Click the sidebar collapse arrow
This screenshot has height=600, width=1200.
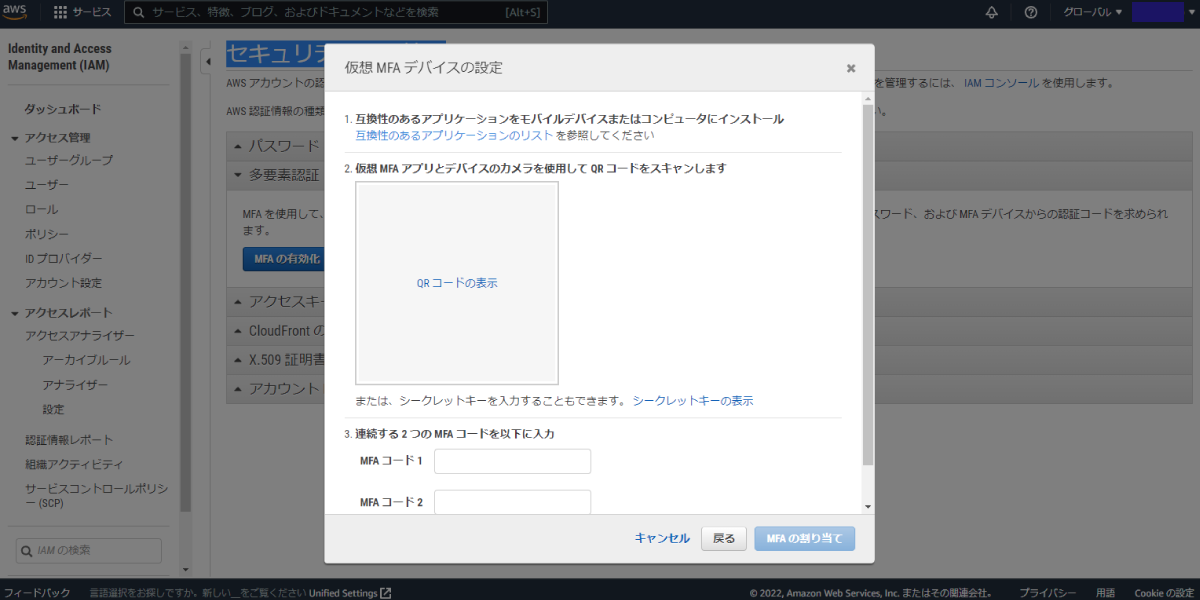coord(206,62)
